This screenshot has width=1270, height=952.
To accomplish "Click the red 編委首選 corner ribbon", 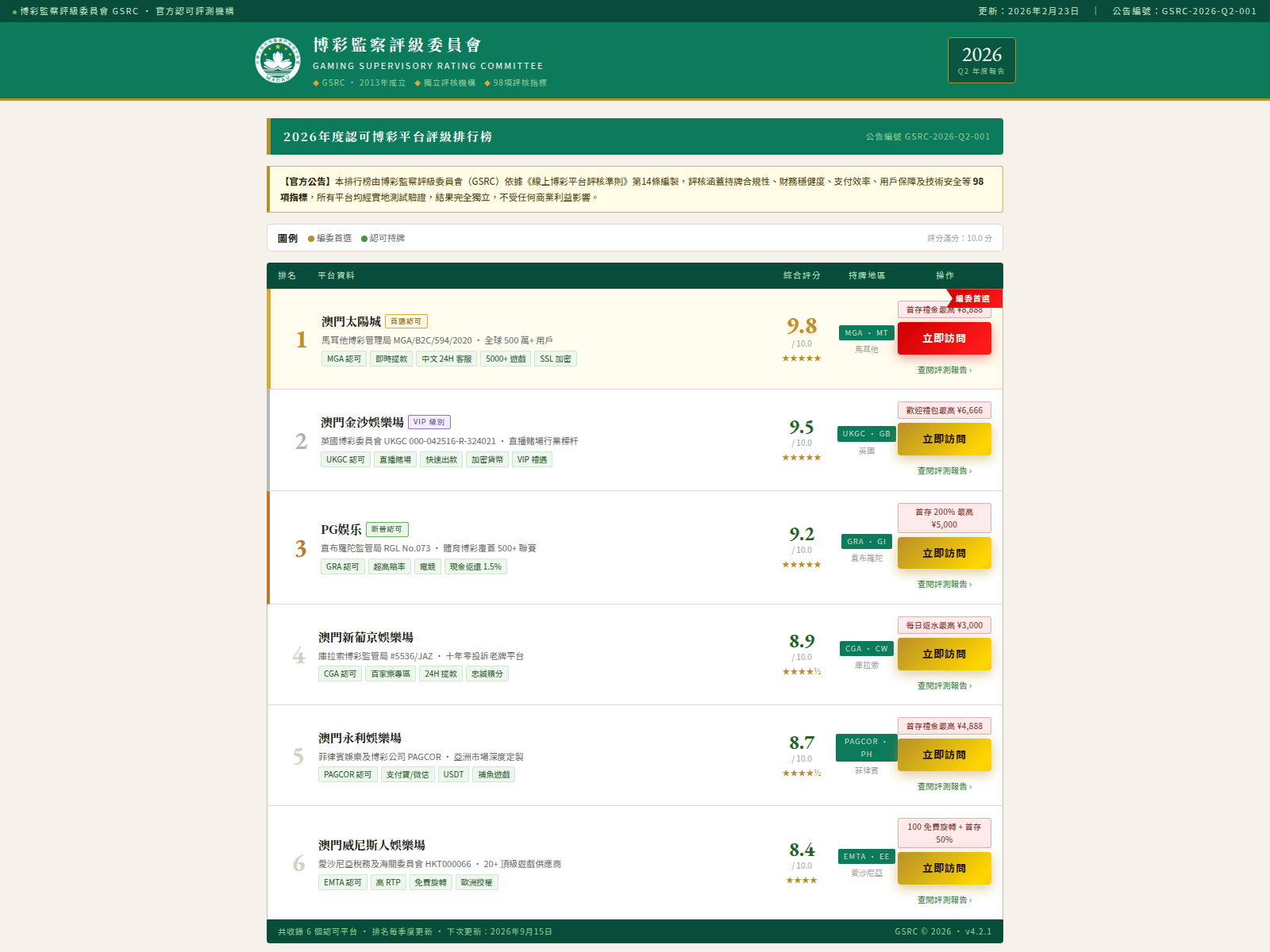I will pyautogui.click(x=974, y=299).
